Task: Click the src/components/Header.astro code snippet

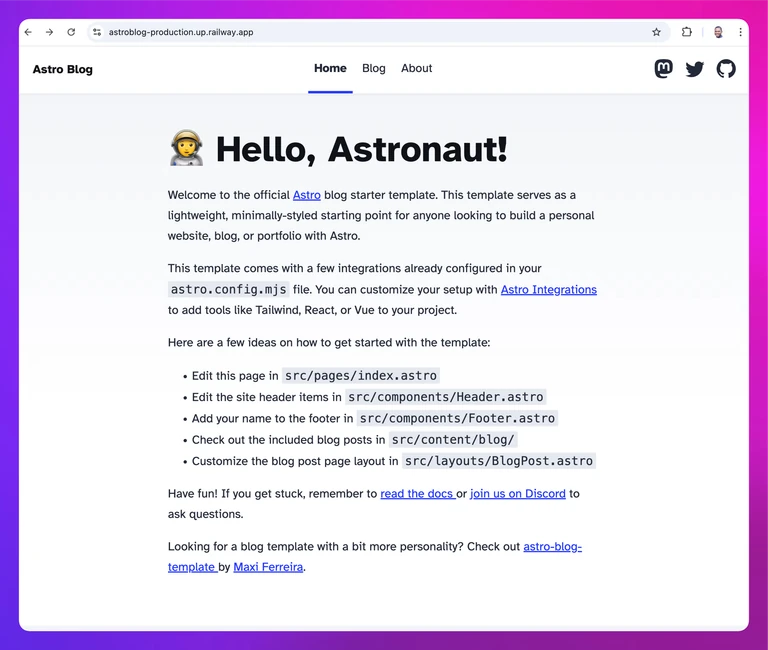Action: (x=446, y=397)
